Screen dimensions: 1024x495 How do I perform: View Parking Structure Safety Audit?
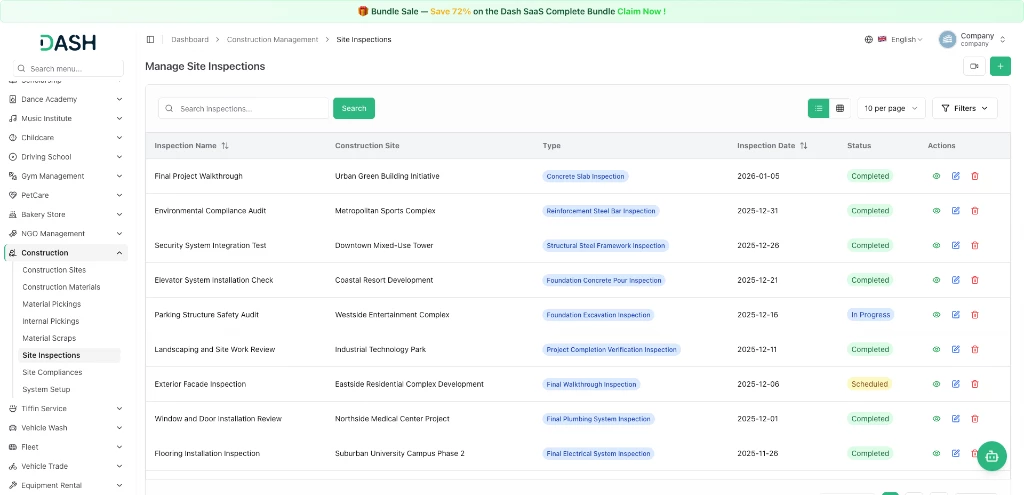pos(936,315)
